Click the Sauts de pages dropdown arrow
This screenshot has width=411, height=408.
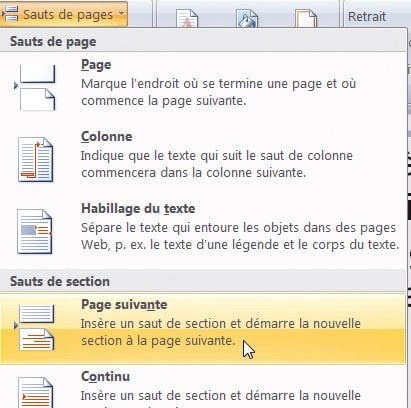click(121, 14)
